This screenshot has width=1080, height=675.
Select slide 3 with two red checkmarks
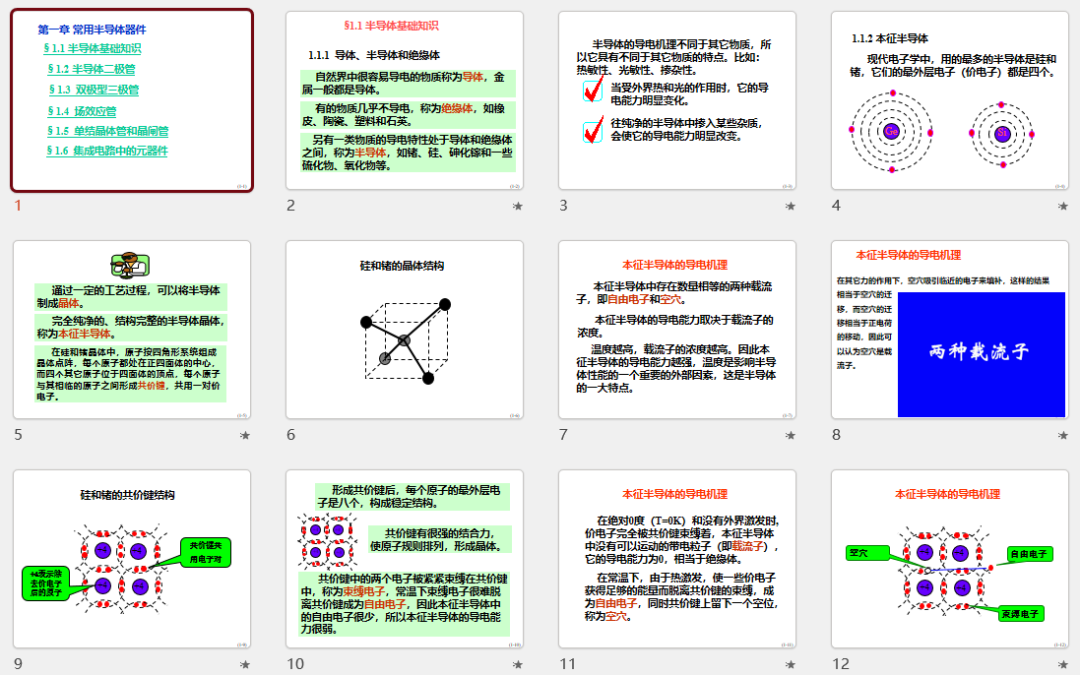coord(678,101)
